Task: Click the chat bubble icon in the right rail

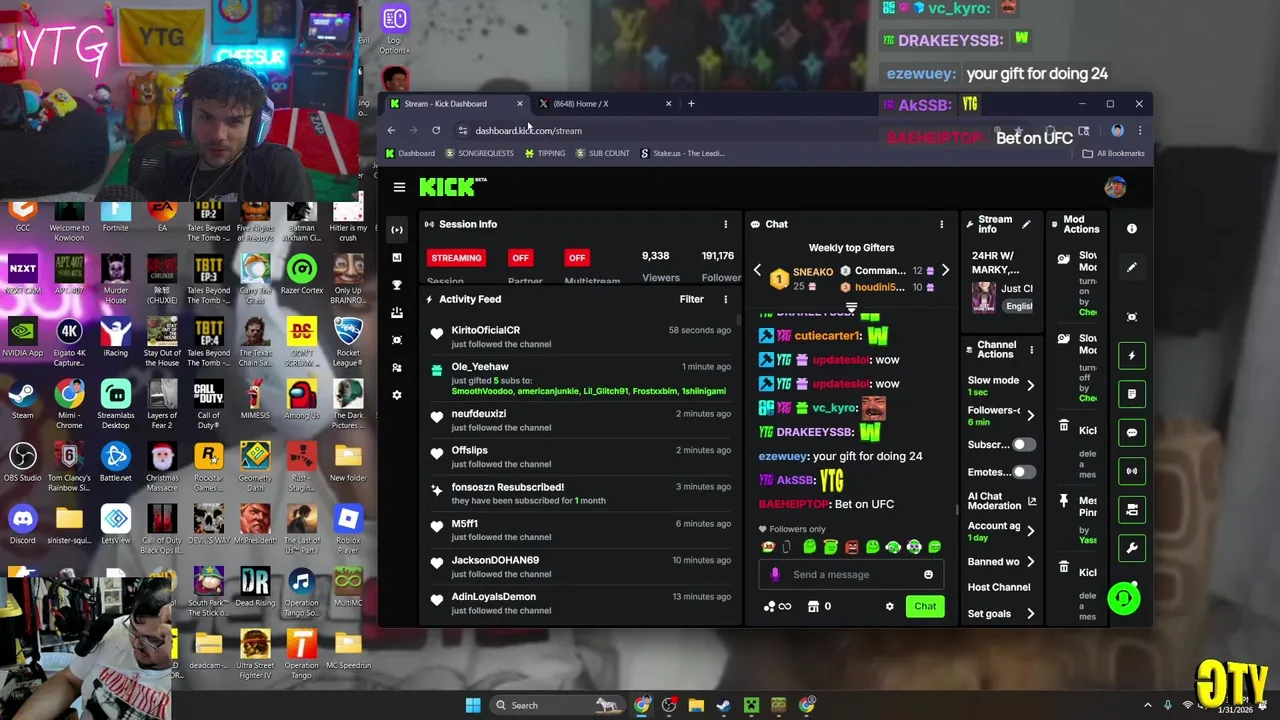Action: (x=1132, y=433)
